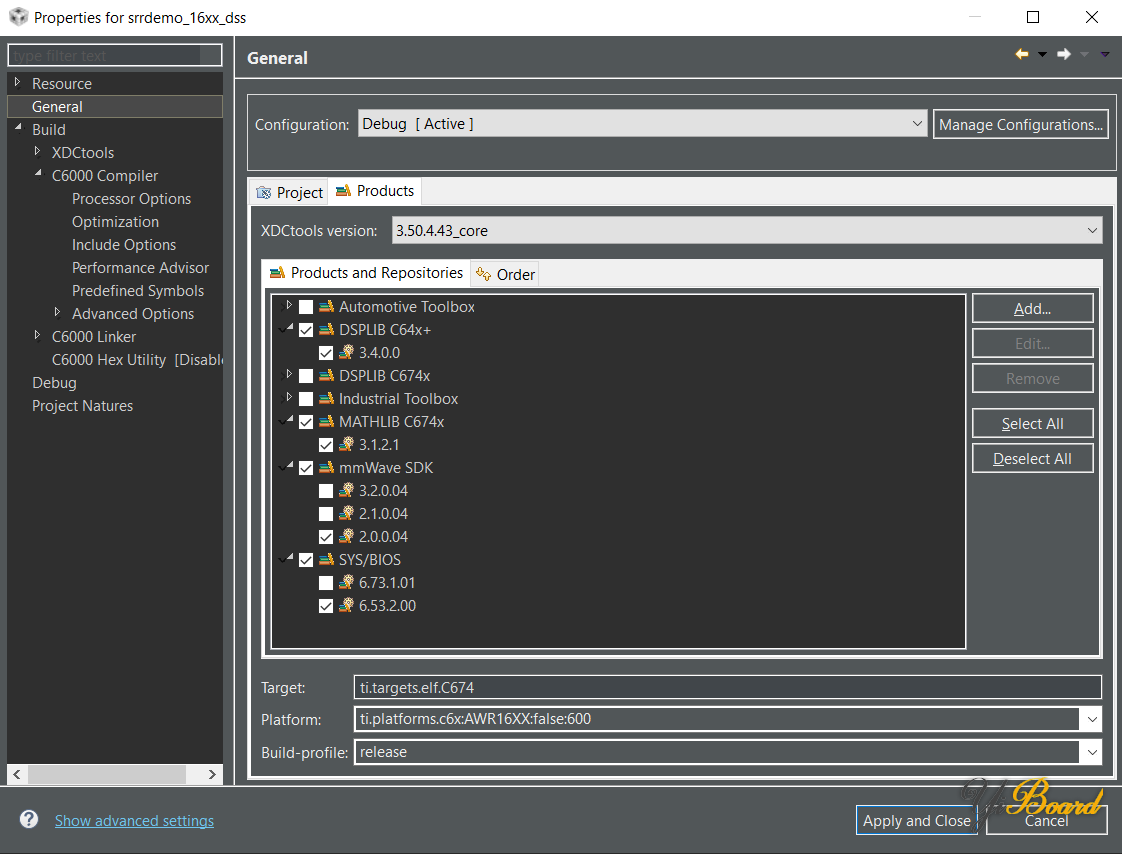
Task: Open the Configuration dropdown
Action: [x=642, y=124]
